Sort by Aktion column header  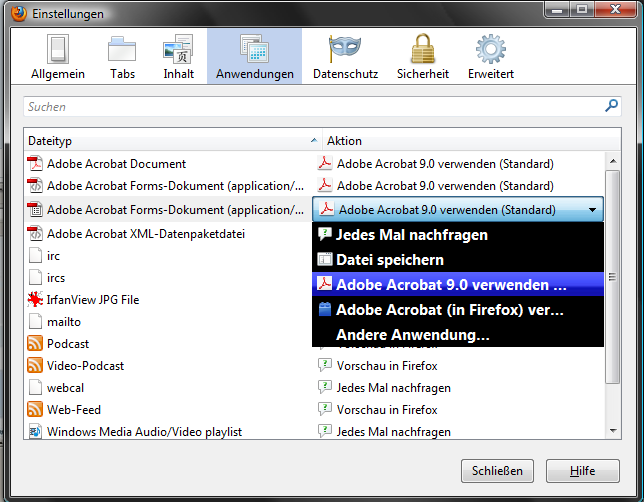(x=472, y=141)
